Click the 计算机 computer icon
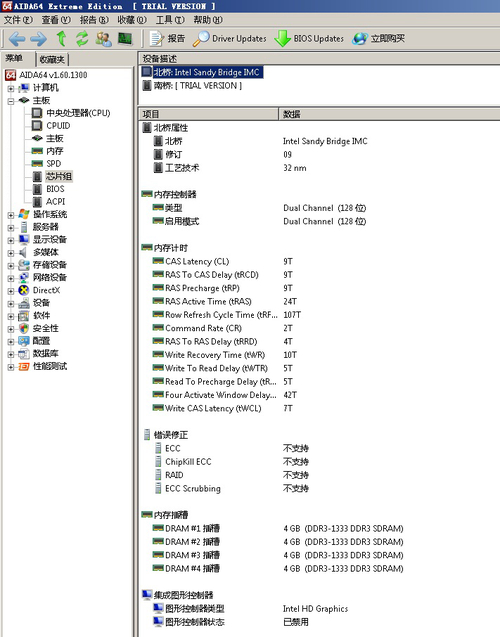The height and width of the screenshot is (637, 500). [x=24, y=88]
